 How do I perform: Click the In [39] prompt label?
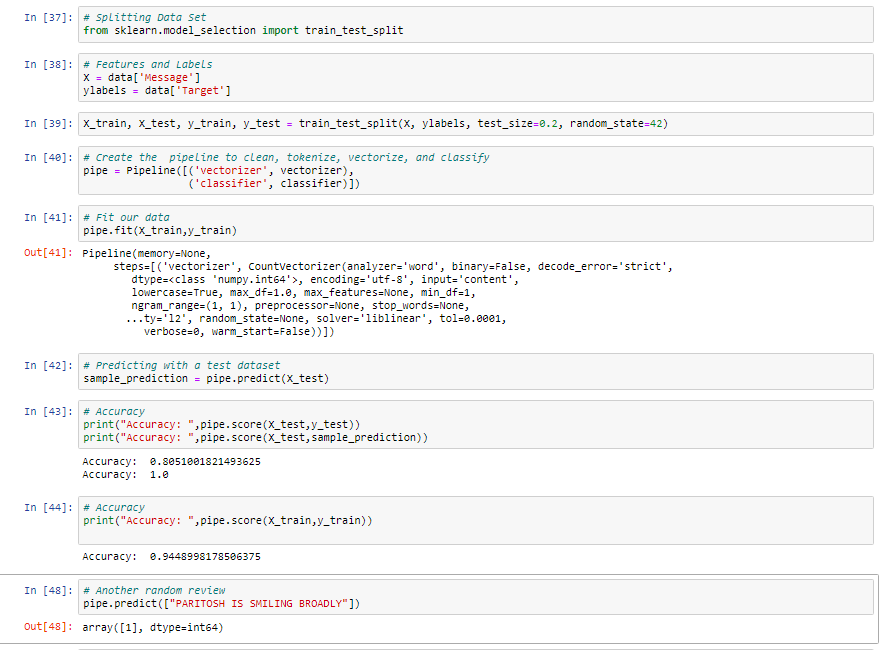pyautogui.click(x=48, y=123)
